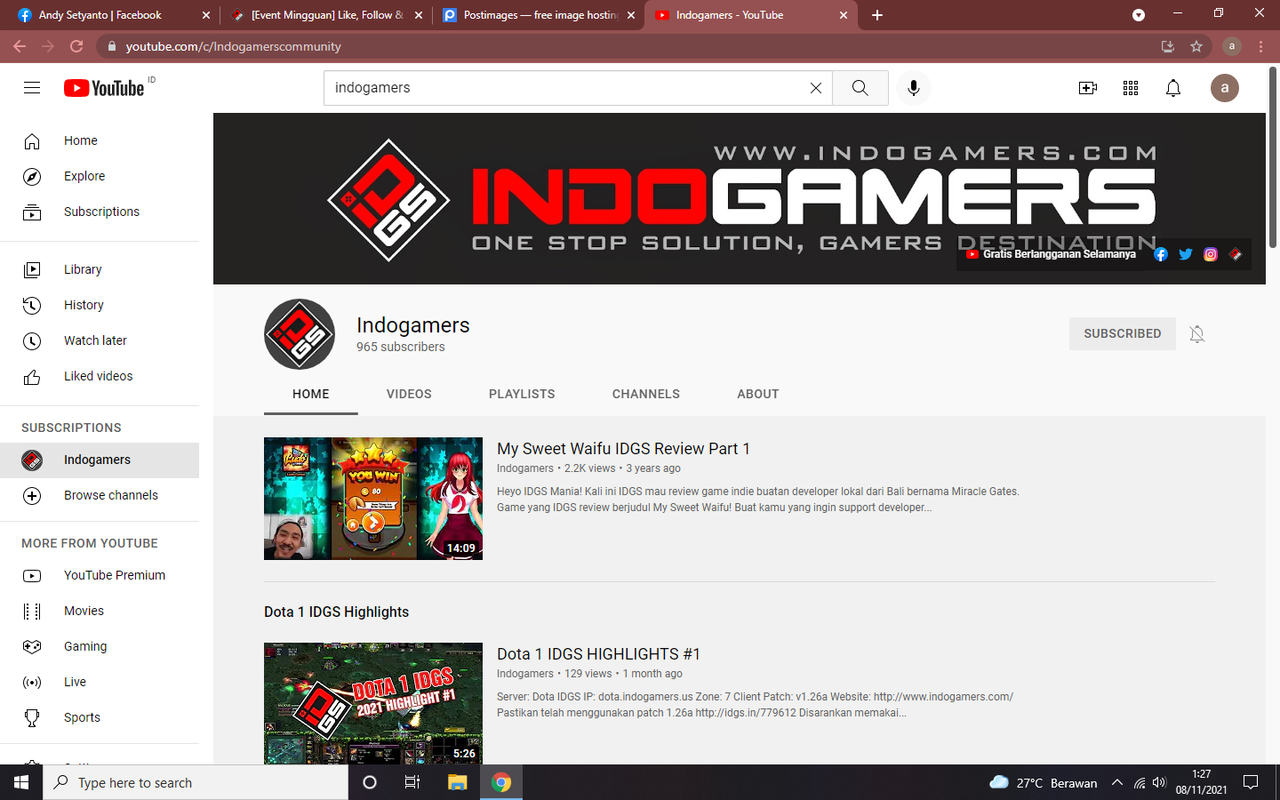Expand the system tray hidden icons

tap(1117, 782)
